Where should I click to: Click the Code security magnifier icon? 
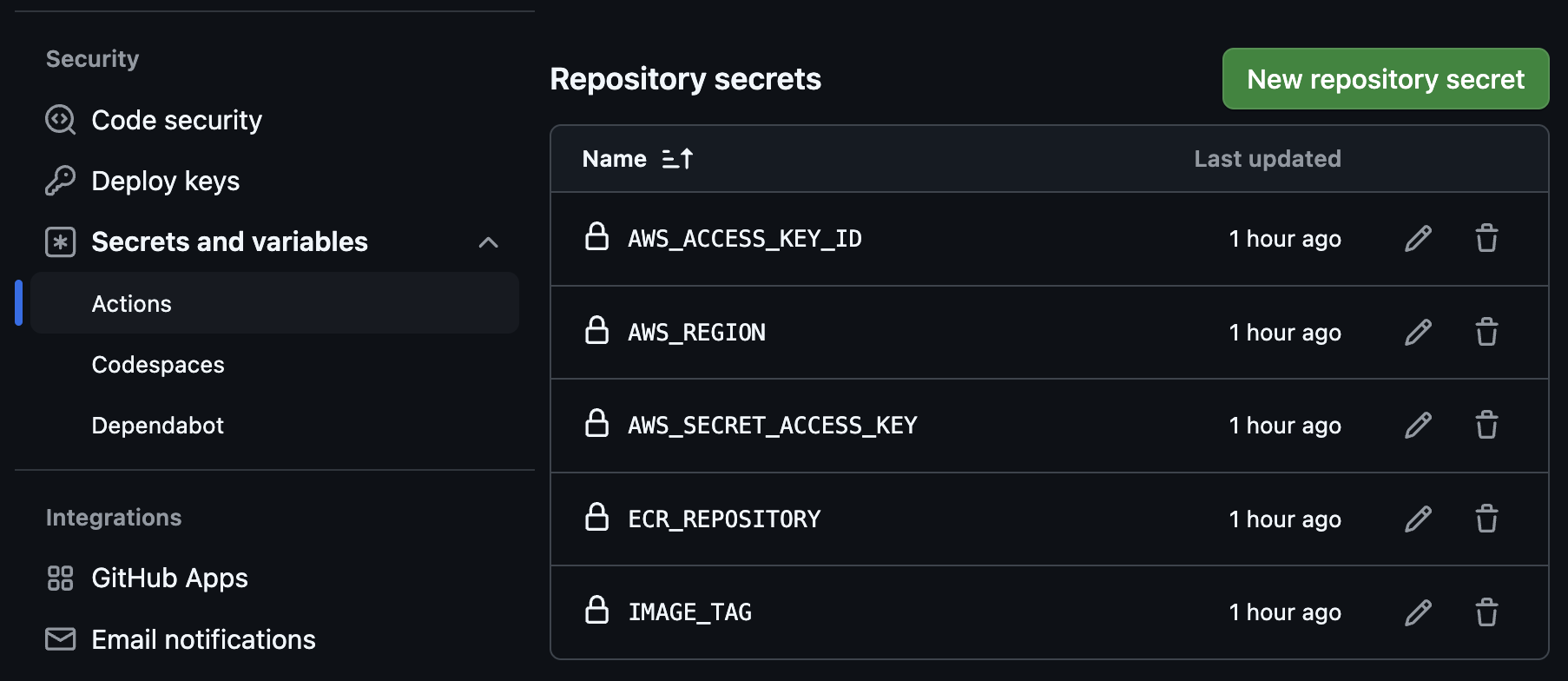[x=59, y=120]
